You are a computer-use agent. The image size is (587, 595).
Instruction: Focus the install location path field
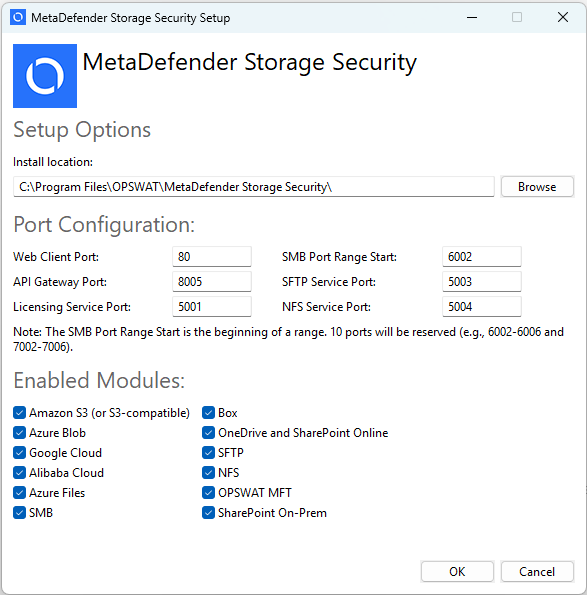254,187
